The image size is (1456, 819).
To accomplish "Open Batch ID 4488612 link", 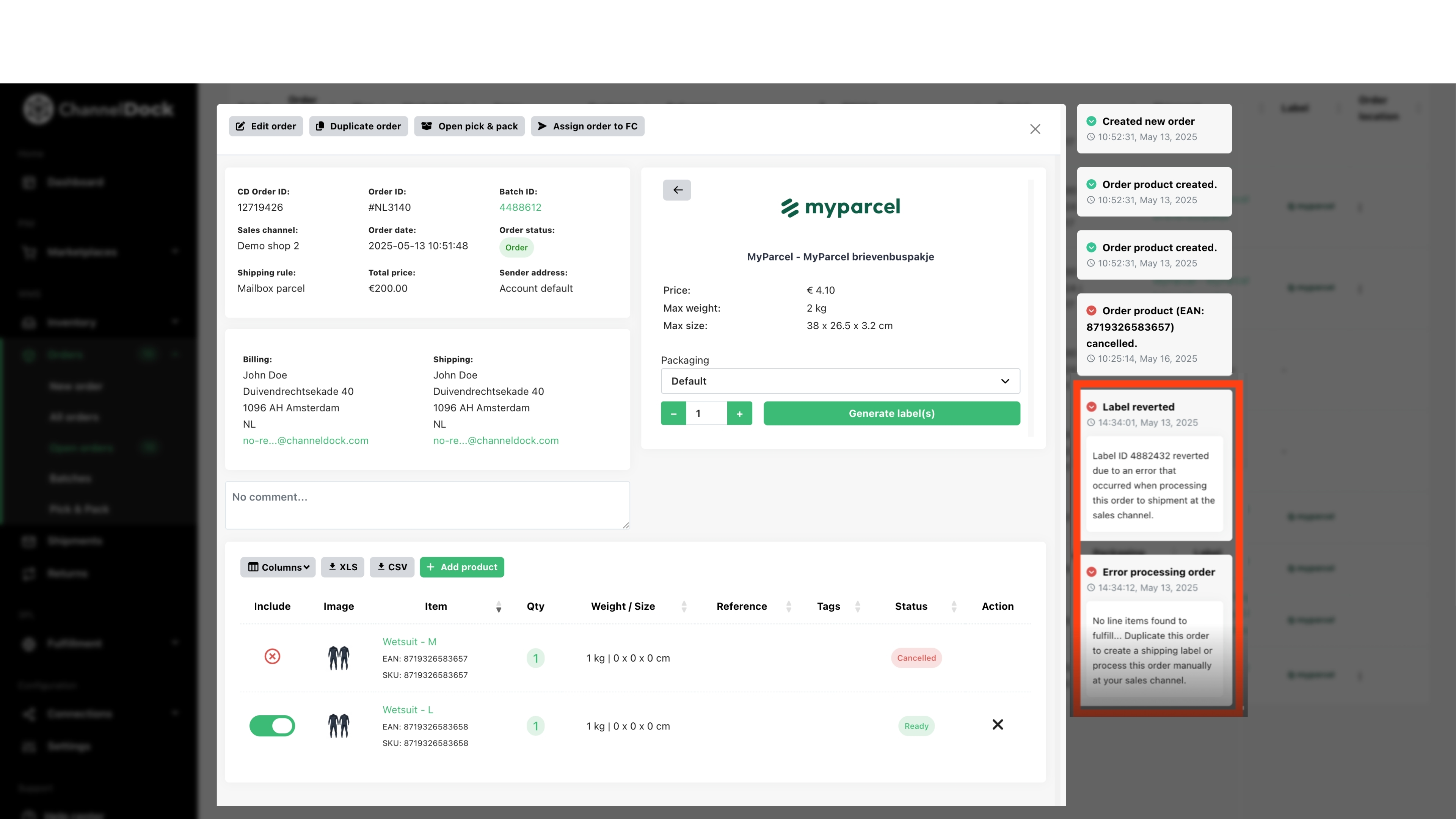I will pyautogui.click(x=520, y=207).
